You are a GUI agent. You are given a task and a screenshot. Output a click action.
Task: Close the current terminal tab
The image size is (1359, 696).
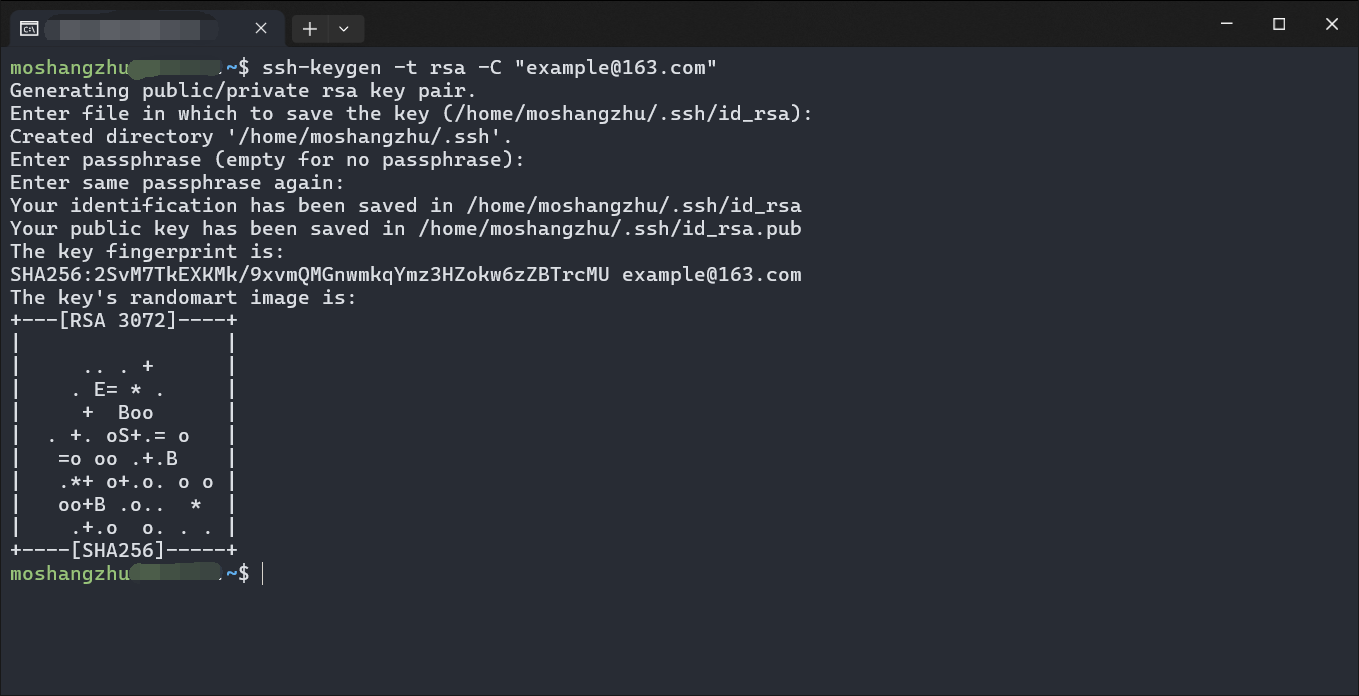coord(261,28)
